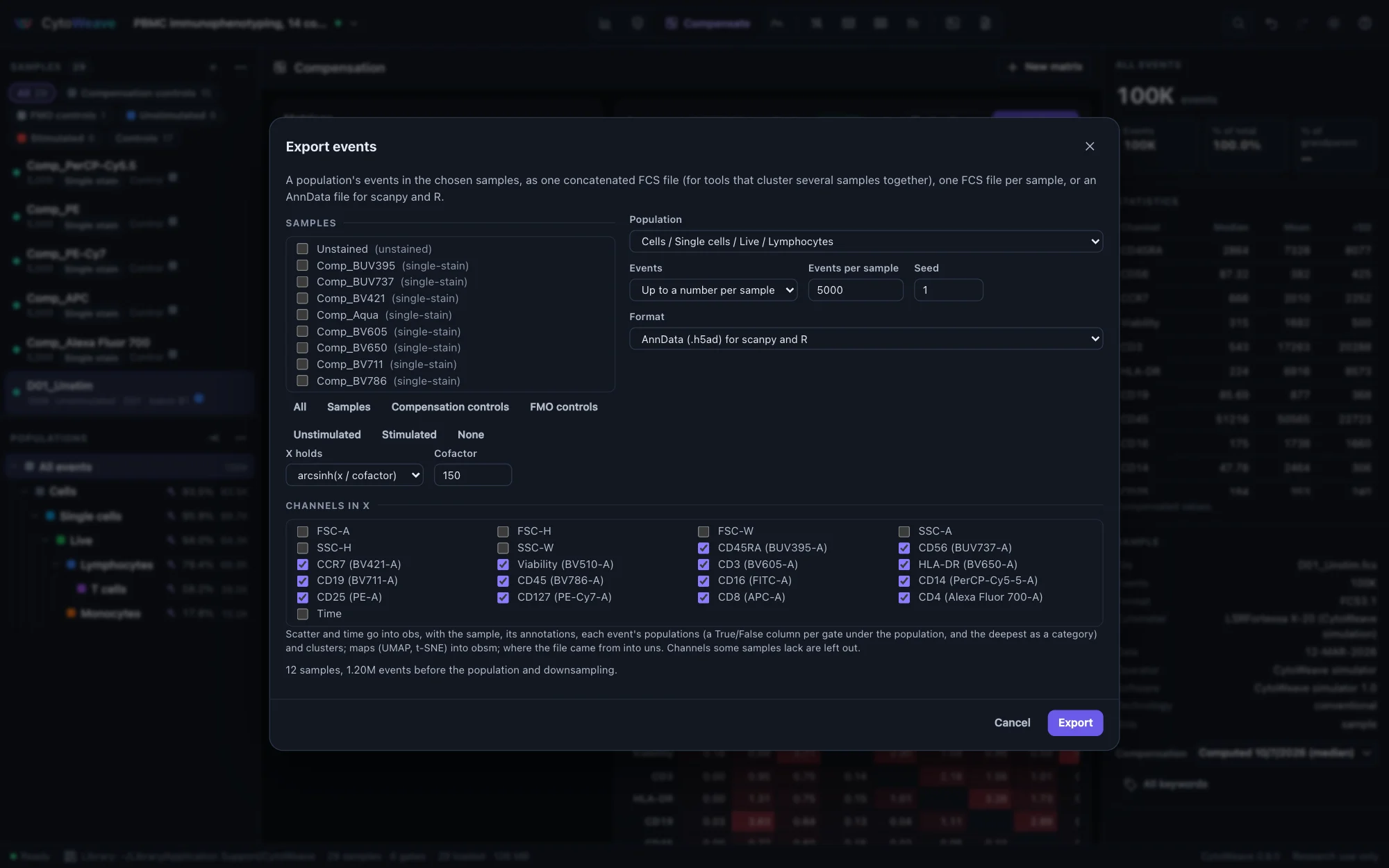
Task: Choose the Samples preset button
Action: point(349,407)
